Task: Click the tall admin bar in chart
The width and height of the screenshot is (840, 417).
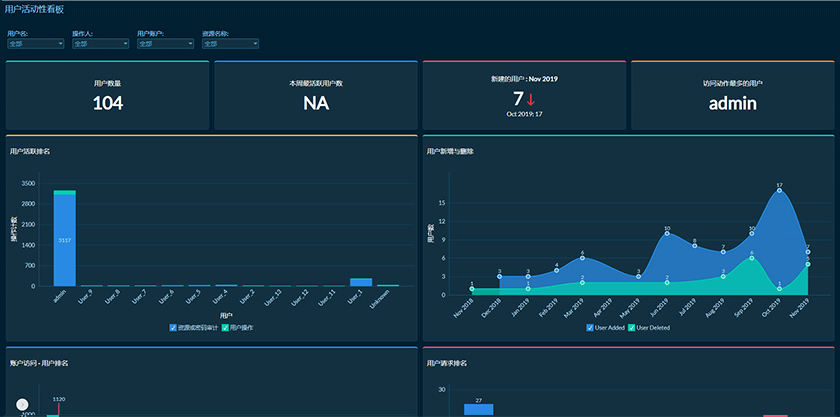Action: coord(64,240)
